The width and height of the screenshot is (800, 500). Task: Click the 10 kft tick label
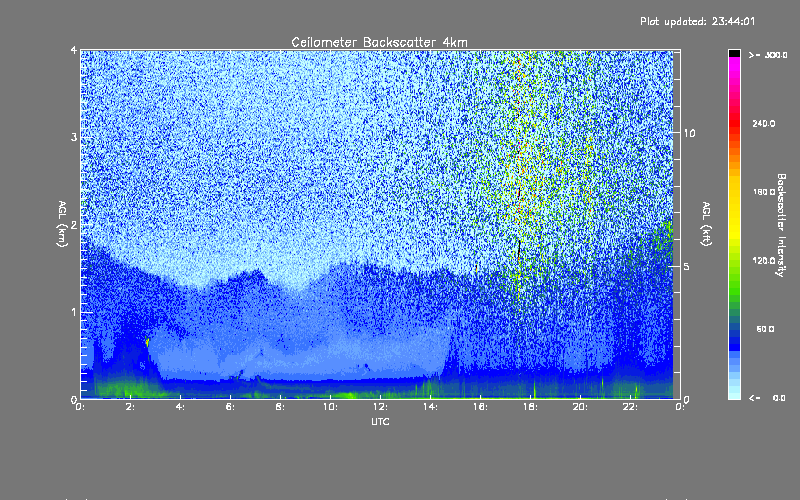(x=689, y=133)
